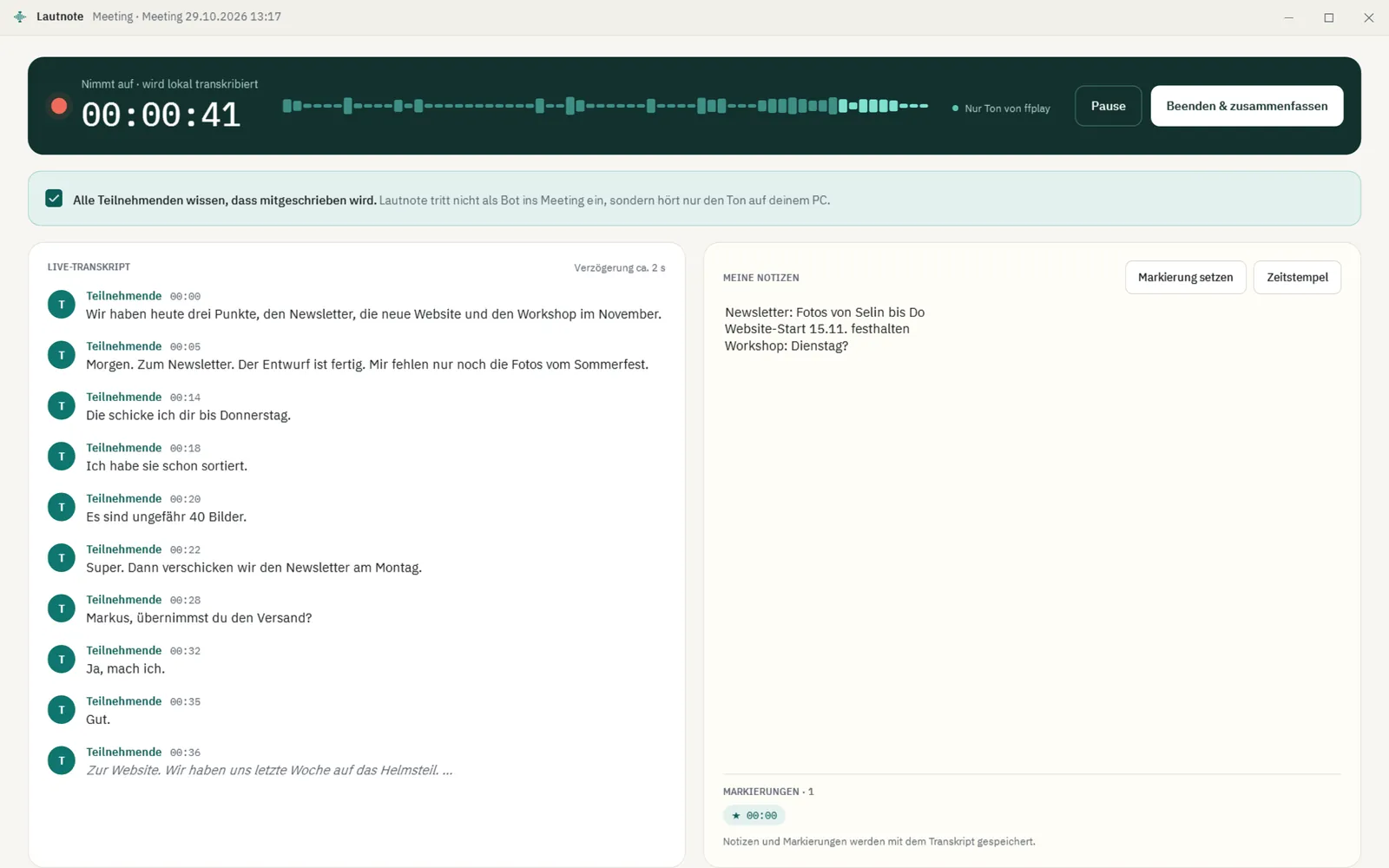Viewport: 1389px width, 868px height.
Task: Click the note 'Website-Start 15.11. festhalten'
Action: pos(817,329)
